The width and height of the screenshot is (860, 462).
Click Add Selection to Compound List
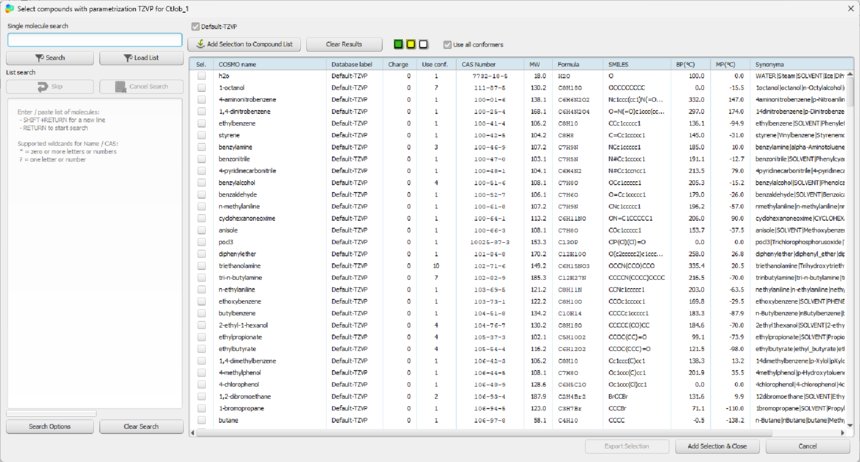click(245, 45)
